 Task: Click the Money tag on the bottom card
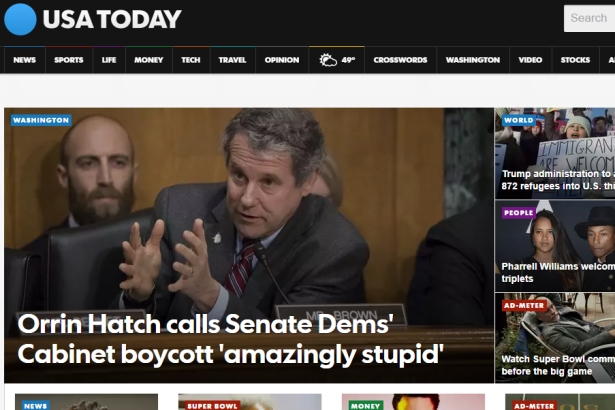click(366, 406)
